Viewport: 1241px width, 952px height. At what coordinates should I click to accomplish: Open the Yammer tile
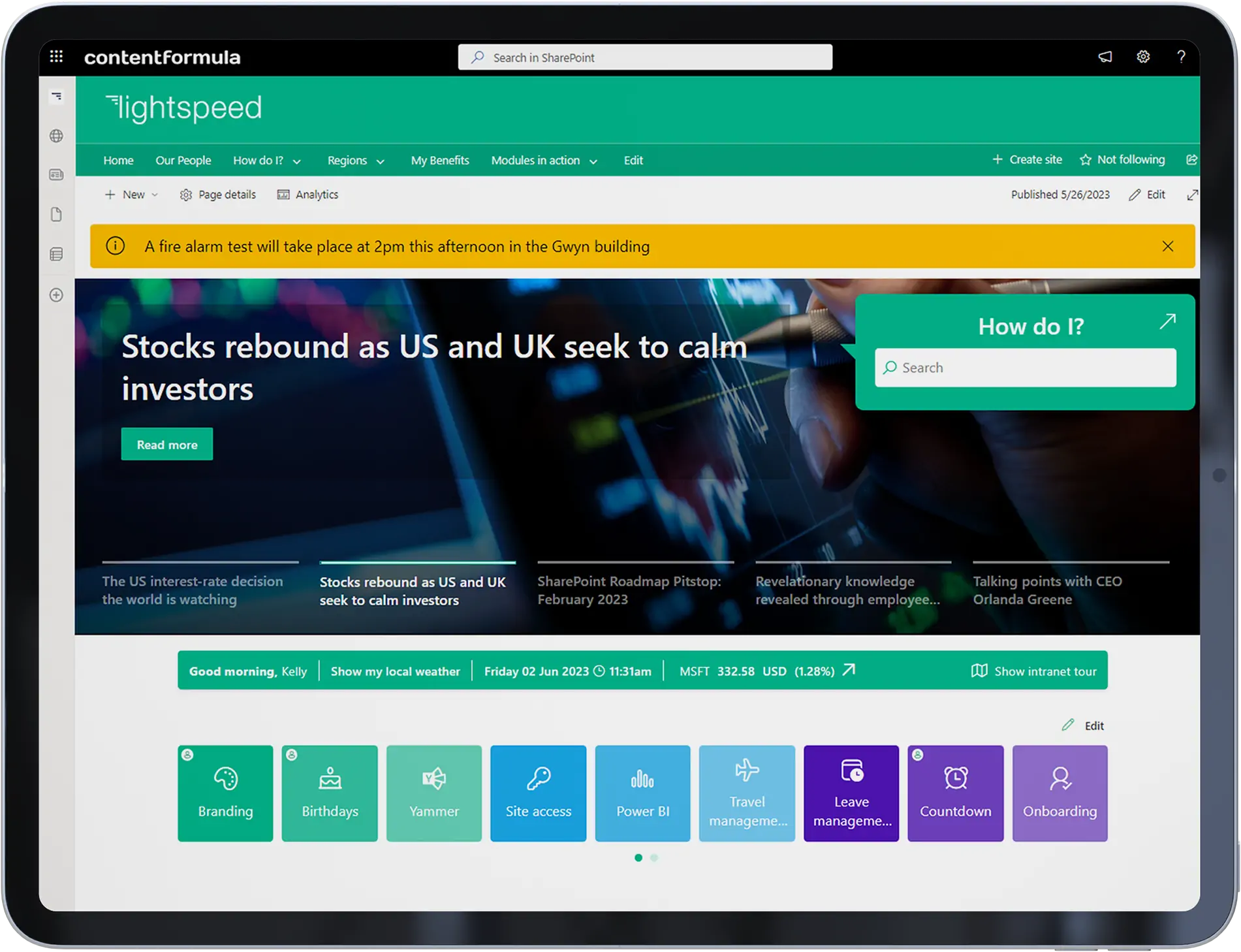point(433,793)
